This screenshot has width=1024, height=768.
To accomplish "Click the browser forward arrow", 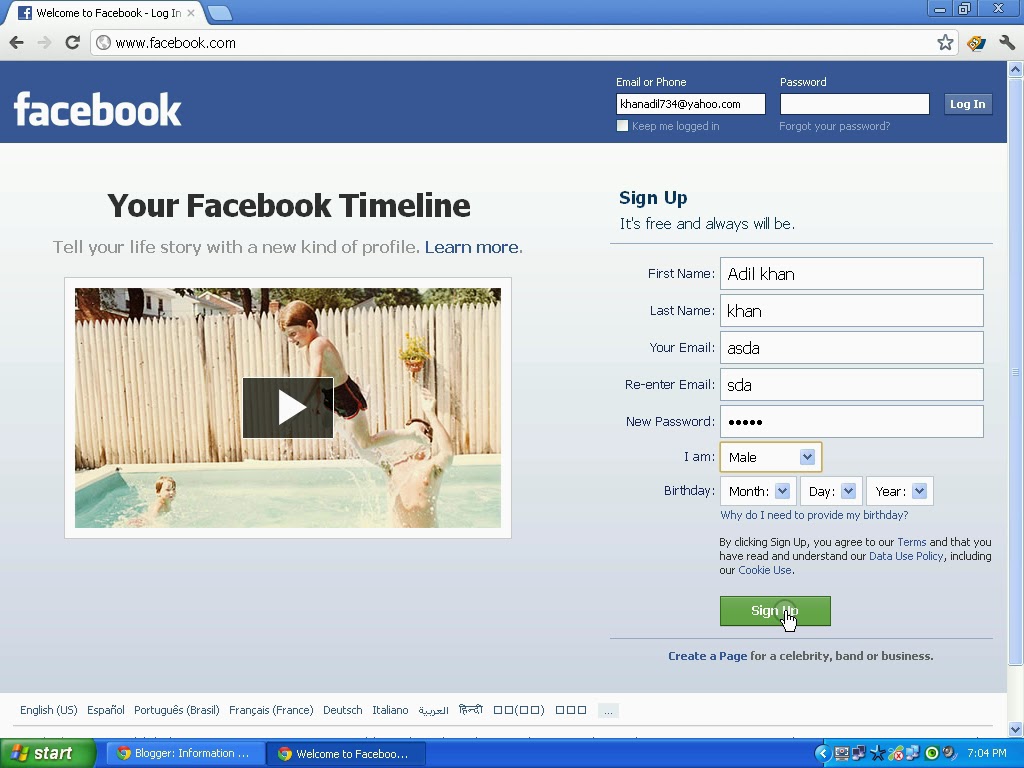I will pyautogui.click(x=44, y=43).
